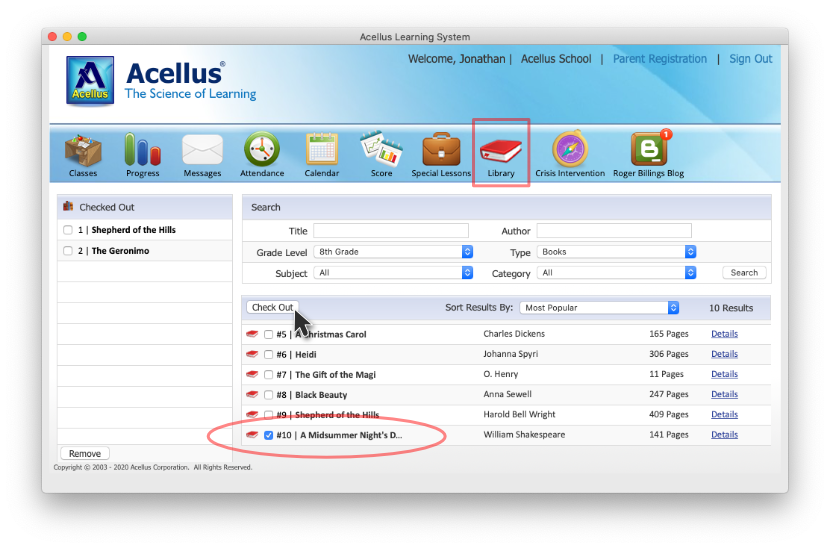Click author name Charles Dickens
This screenshot has width=830, height=548.
tap(514, 334)
